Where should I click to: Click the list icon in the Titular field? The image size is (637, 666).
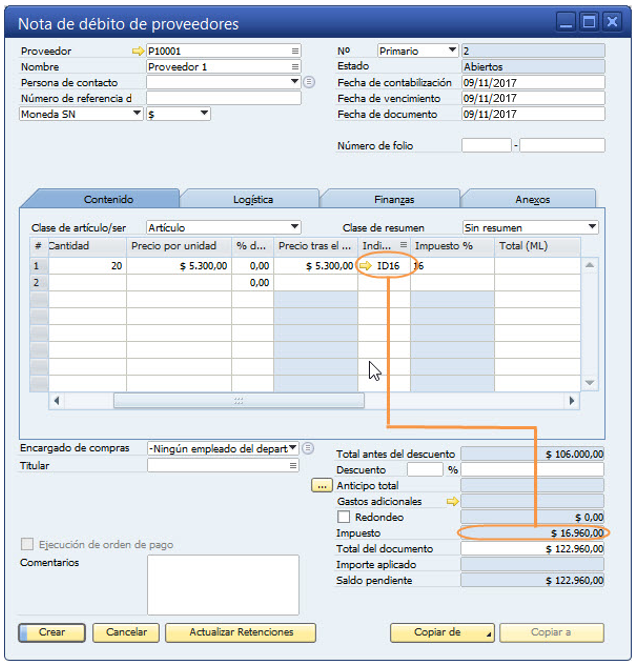(x=293, y=465)
